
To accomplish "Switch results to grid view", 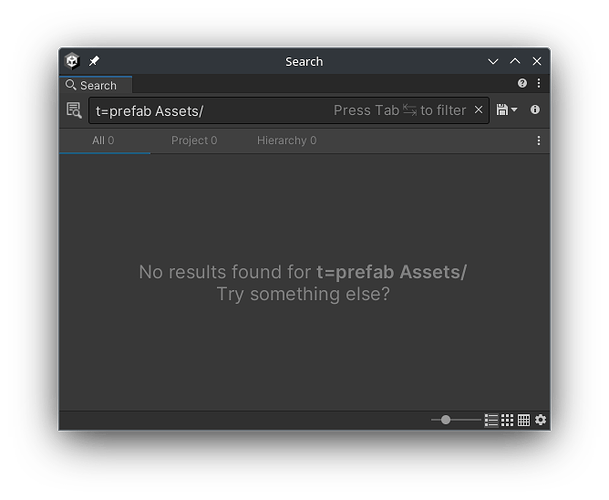I will (507, 420).
